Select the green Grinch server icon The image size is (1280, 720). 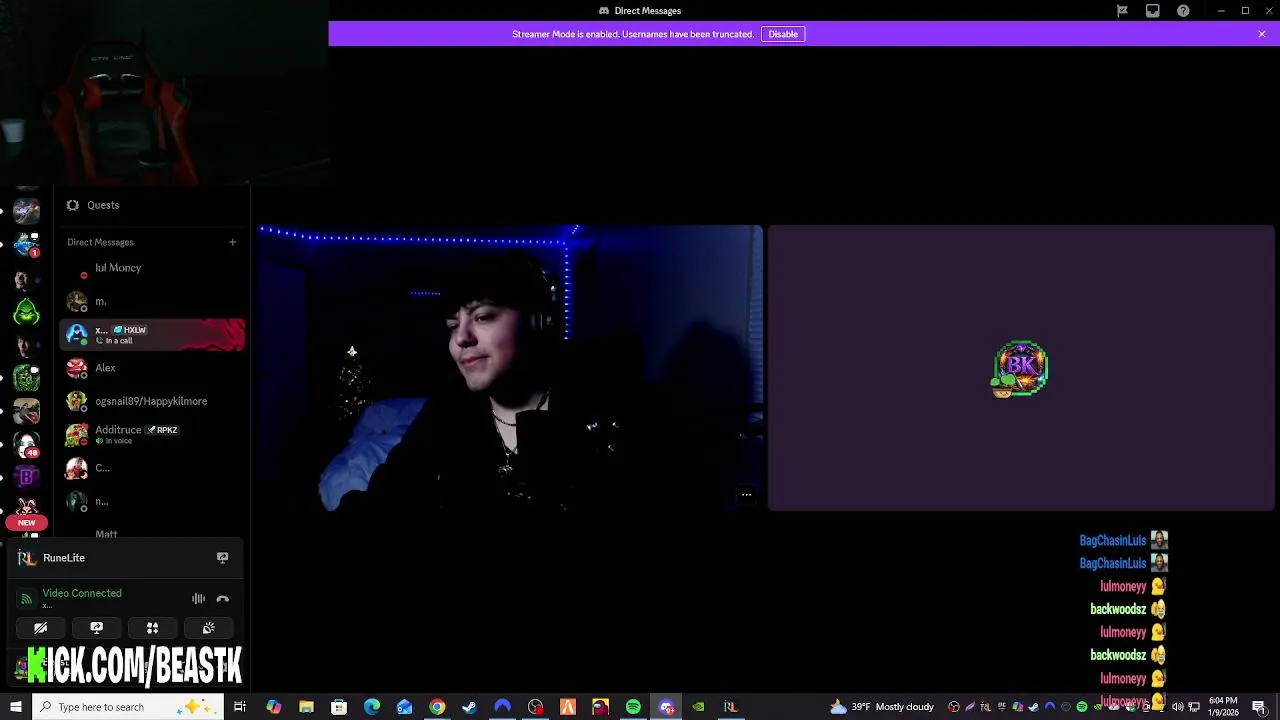pos(26,313)
